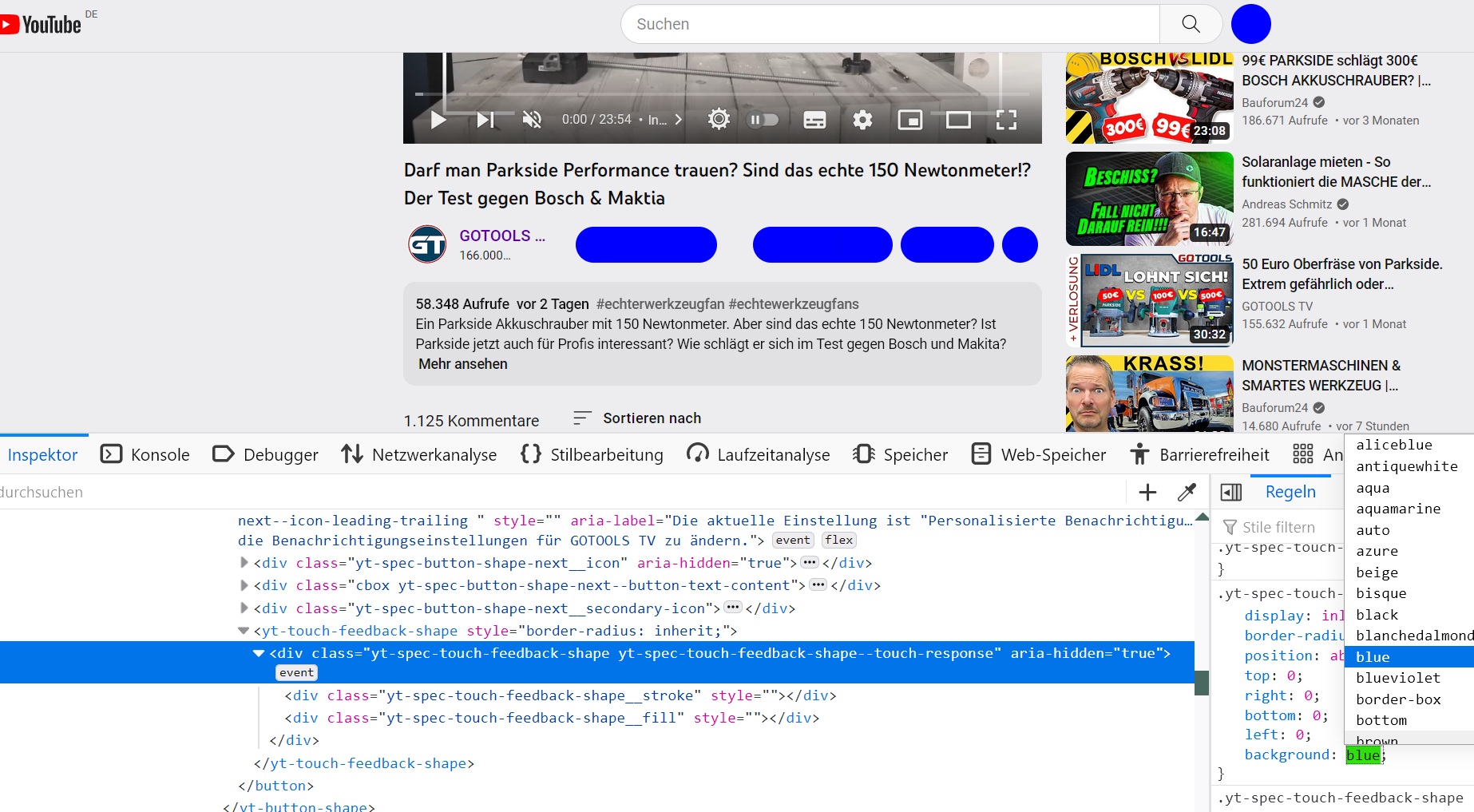The height and width of the screenshot is (812, 1474).
Task: Toggle the autoplay switch
Action: 763,120
